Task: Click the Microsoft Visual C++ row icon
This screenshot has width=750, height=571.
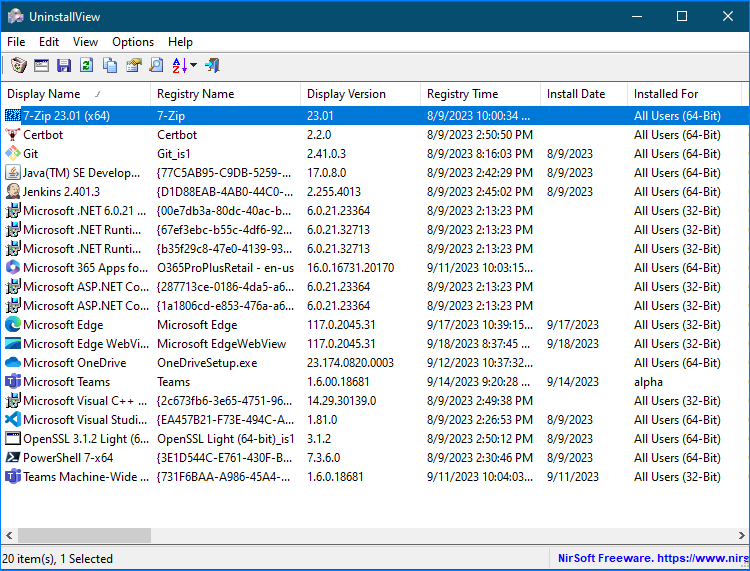Action: pyautogui.click(x=13, y=401)
